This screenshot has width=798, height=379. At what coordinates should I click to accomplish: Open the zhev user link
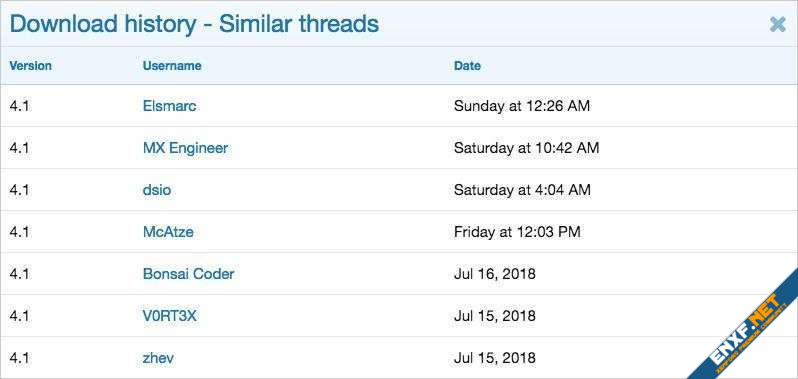158,358
